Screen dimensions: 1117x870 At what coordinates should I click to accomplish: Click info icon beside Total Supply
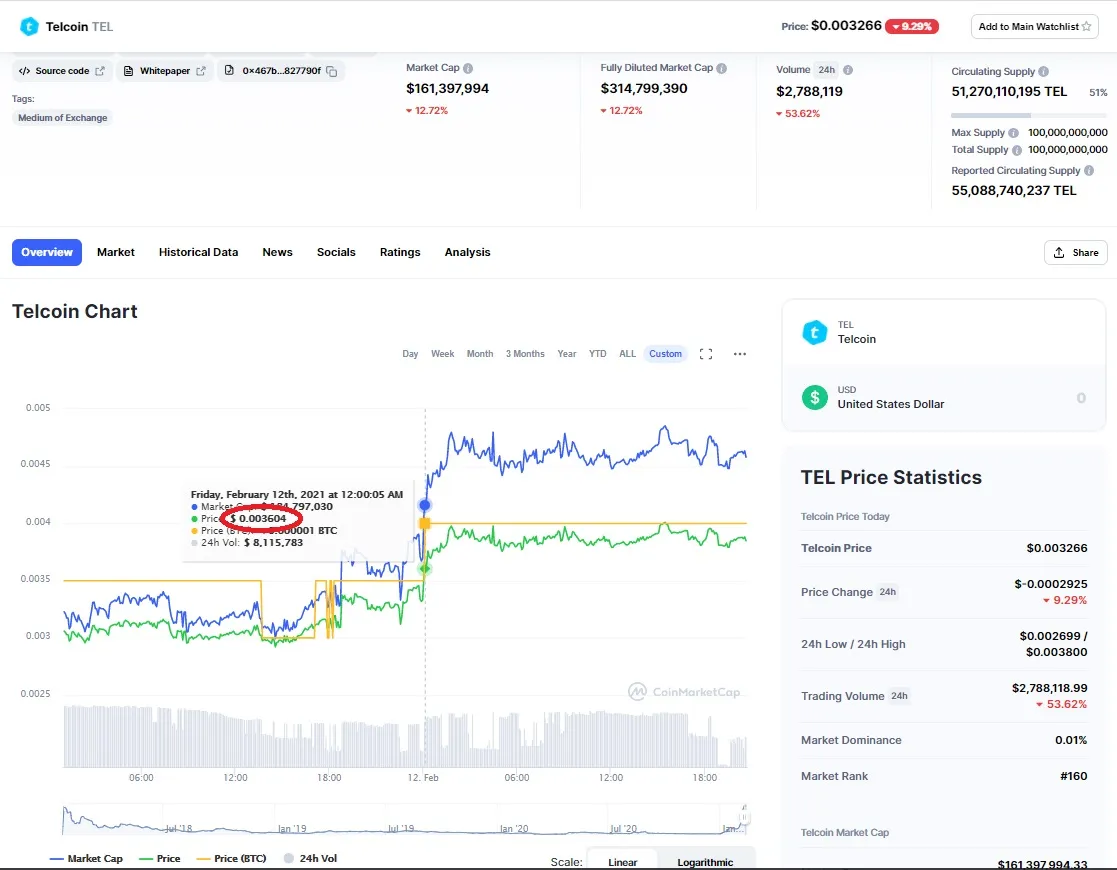pyautogui.click(x=1017, y=150)
